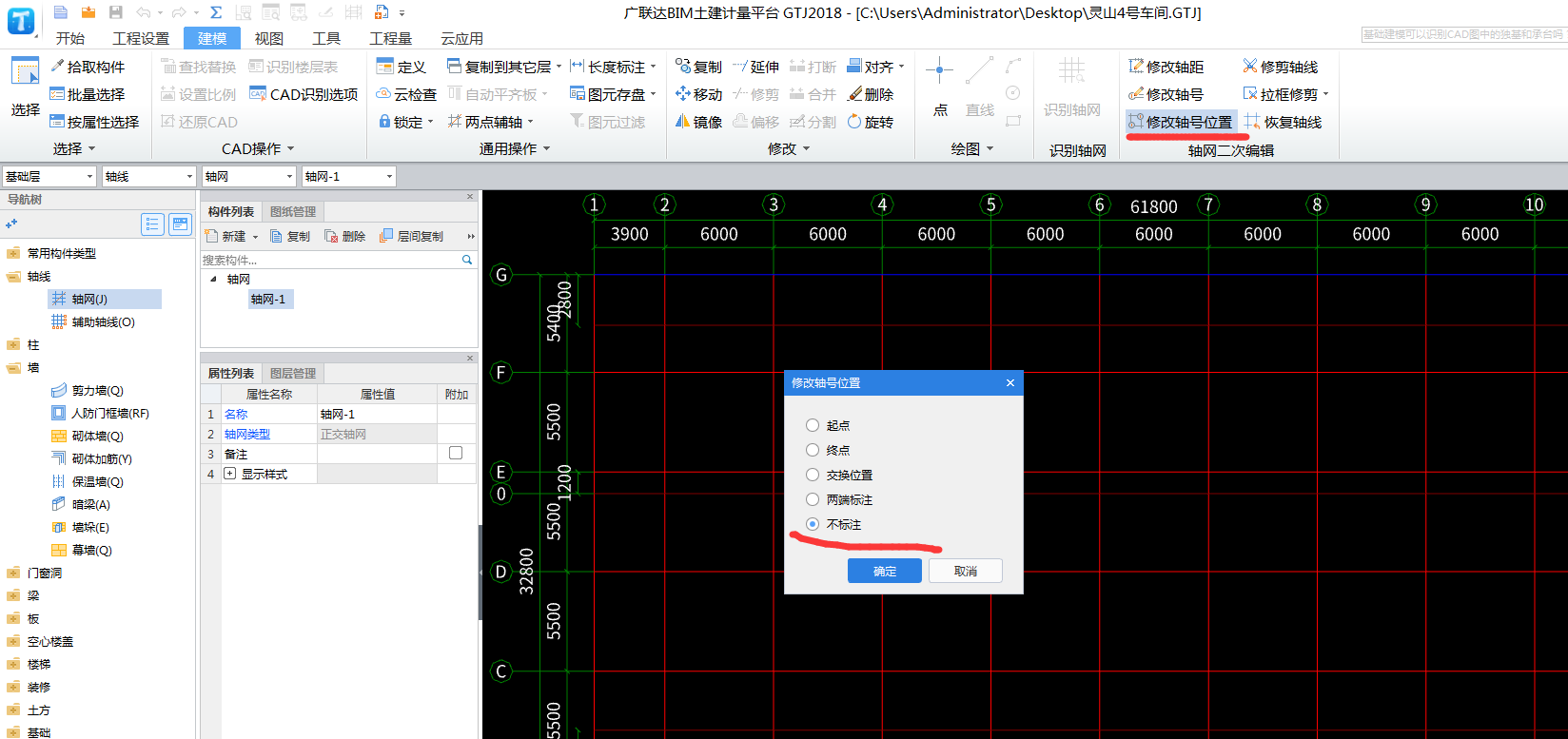Run 云检查 cloud check

[x=406, y=94]
